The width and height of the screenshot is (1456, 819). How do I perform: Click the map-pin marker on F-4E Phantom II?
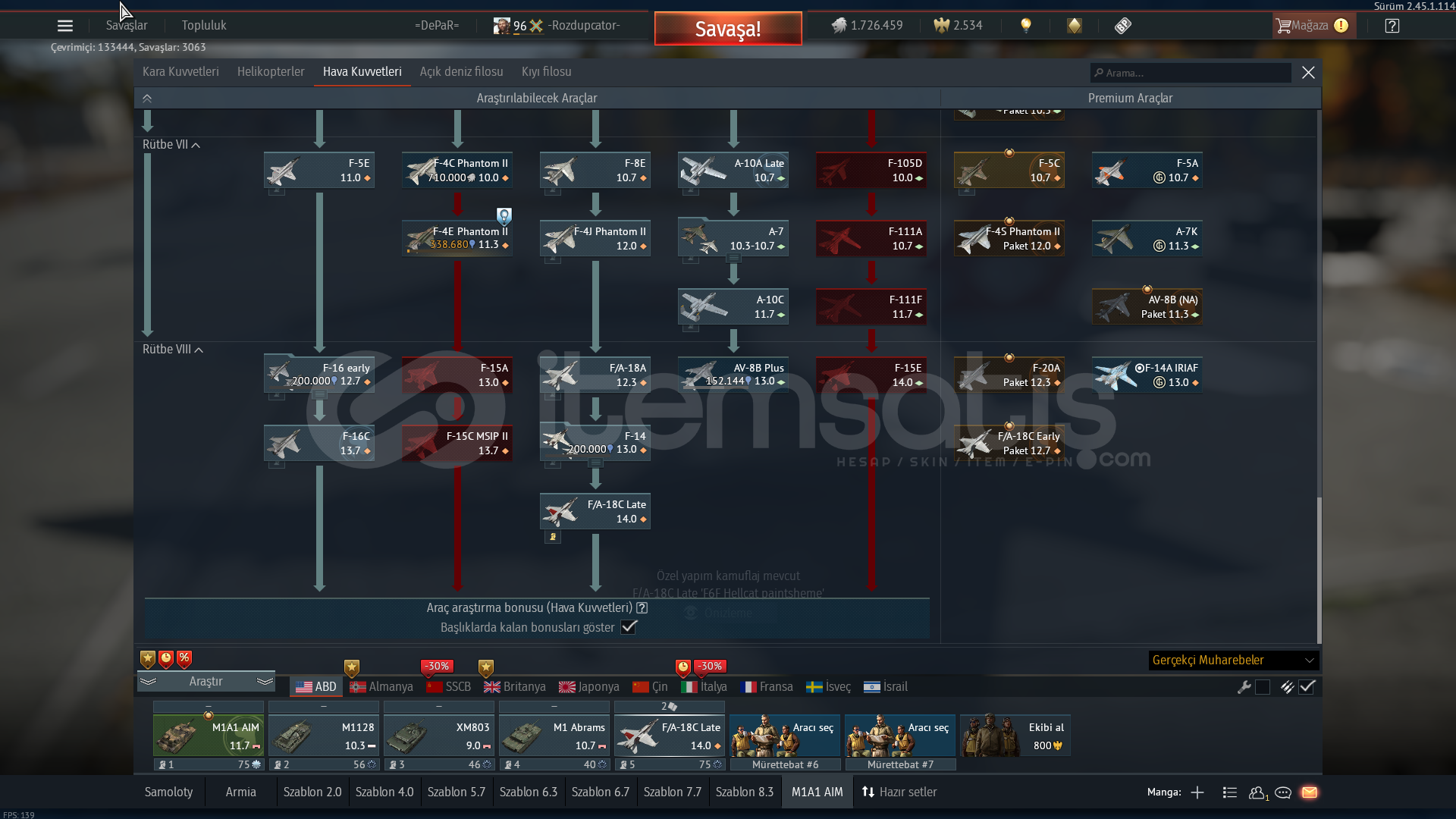[x=504, y=216]
